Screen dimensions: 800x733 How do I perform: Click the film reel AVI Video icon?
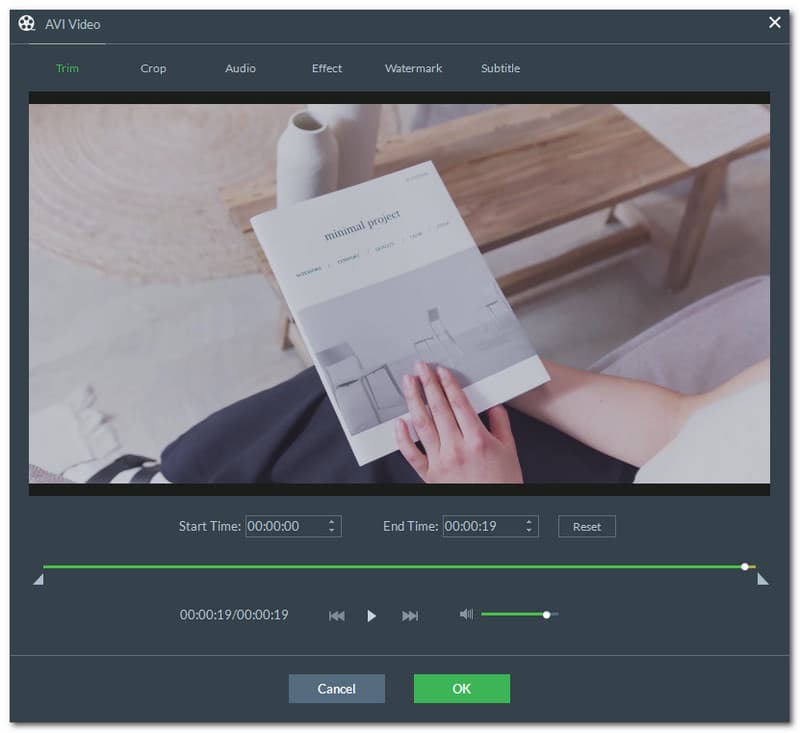[x=27, y=23]
